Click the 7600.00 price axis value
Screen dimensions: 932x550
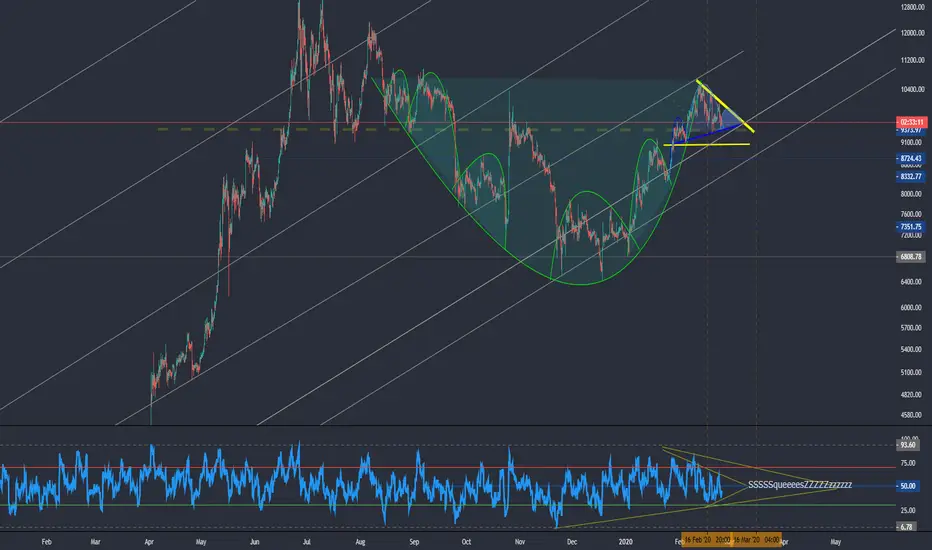tap(911, 214)
